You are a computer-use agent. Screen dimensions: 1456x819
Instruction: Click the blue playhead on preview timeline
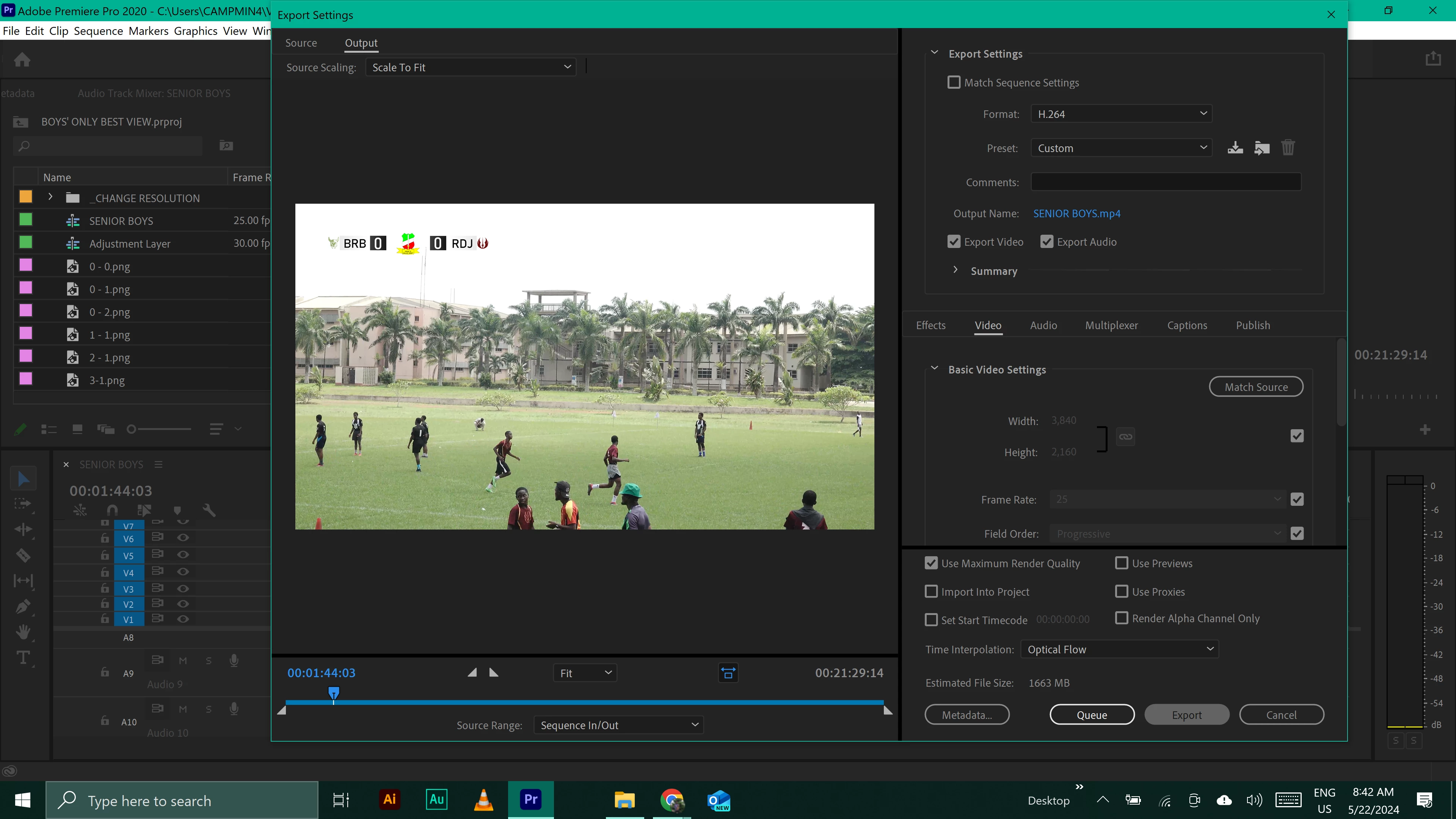click(334, 693)
